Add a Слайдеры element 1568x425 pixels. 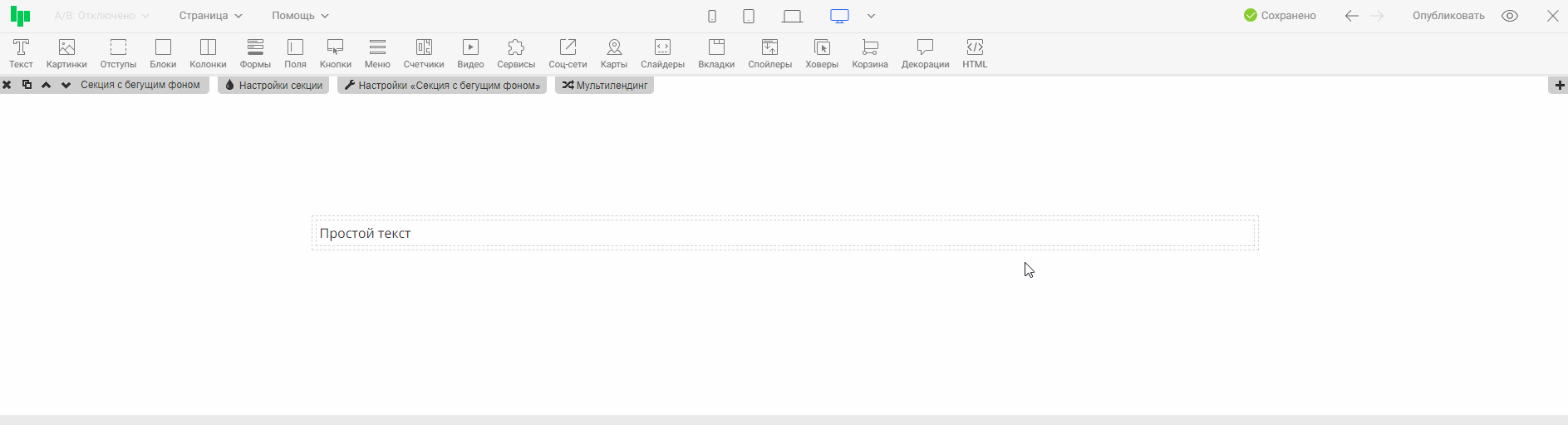point(662,53)
